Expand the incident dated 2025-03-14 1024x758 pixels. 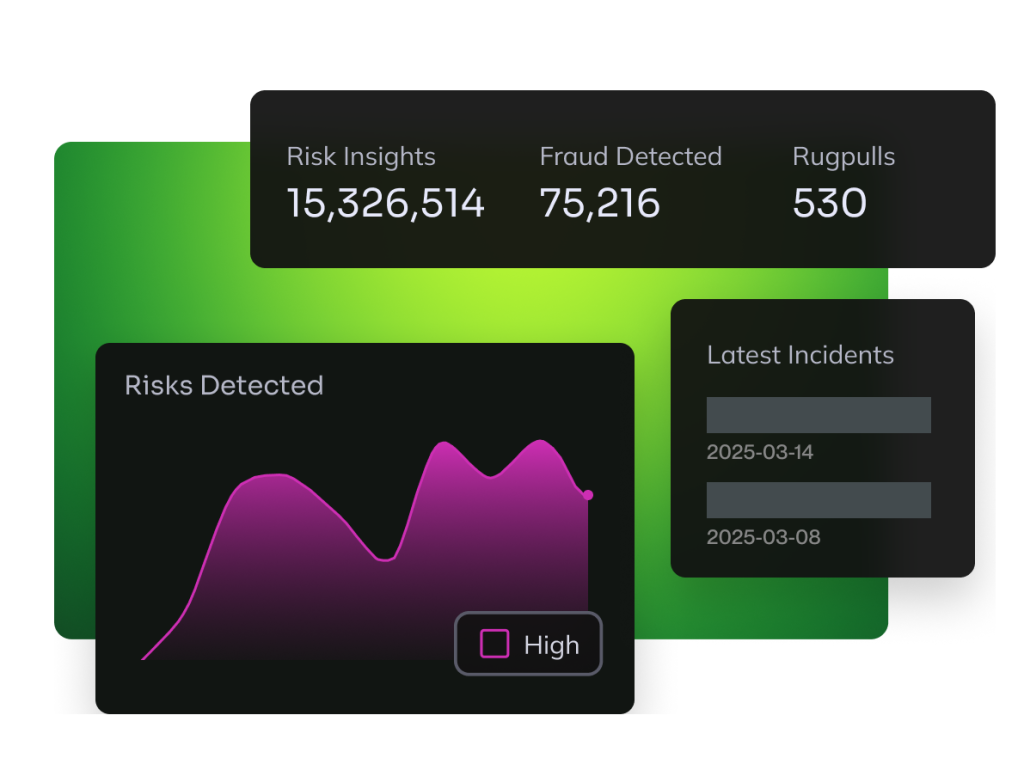pos(818,414)
